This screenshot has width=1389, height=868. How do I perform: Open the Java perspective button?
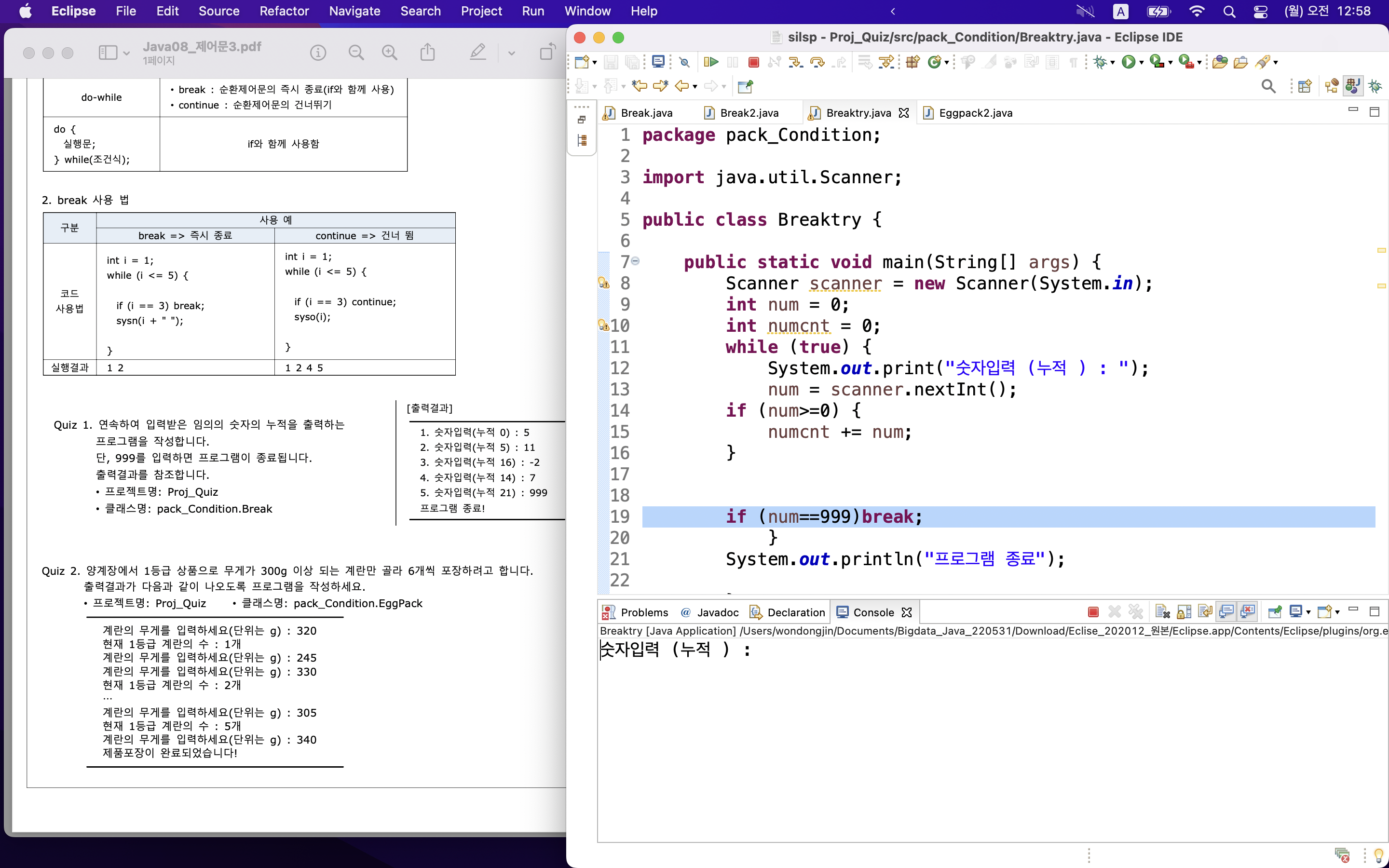[x=1353, y=86]
